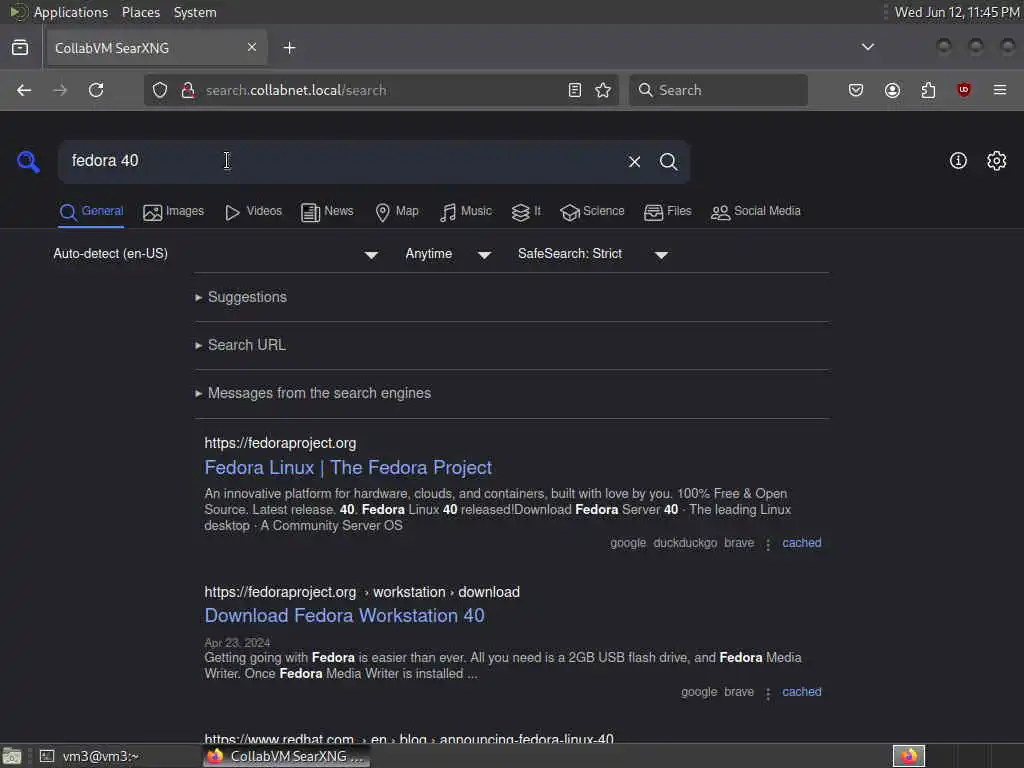The height and width of the screenshot is (768, 1024).
Task: Open Download Fedora Workstation 40 link
Action: (344, 615)
